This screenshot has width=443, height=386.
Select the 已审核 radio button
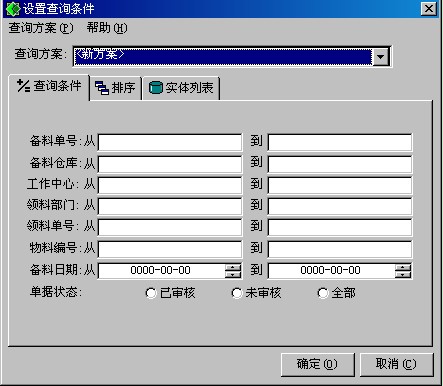pos(151,293)
